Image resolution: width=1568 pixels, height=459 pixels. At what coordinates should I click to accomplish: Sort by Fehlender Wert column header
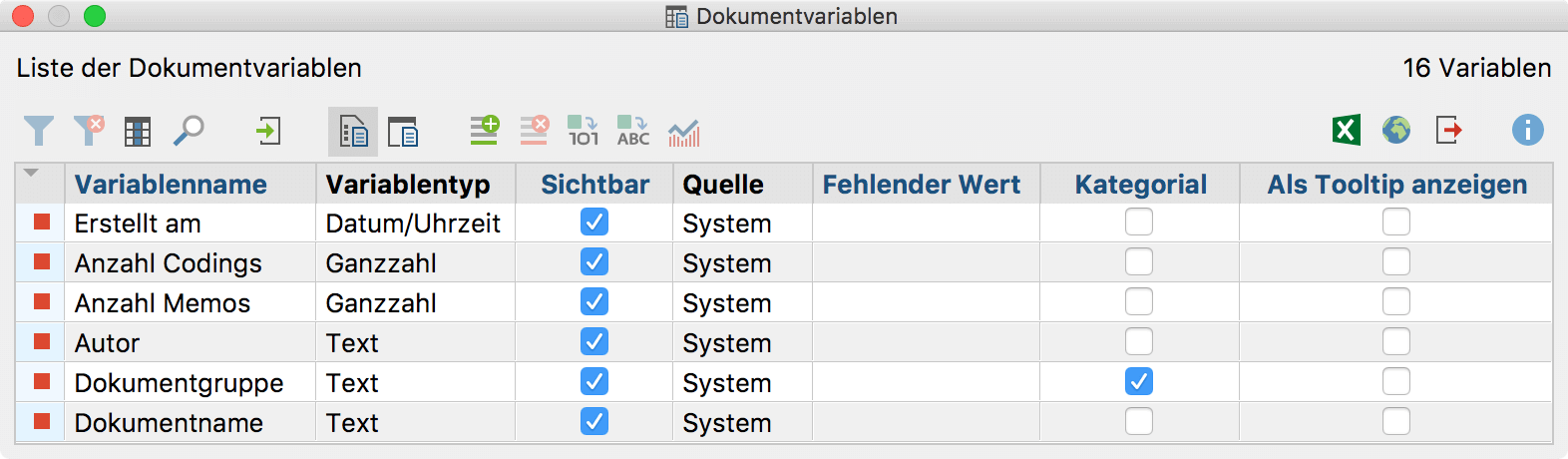click(x=926, y=184)
